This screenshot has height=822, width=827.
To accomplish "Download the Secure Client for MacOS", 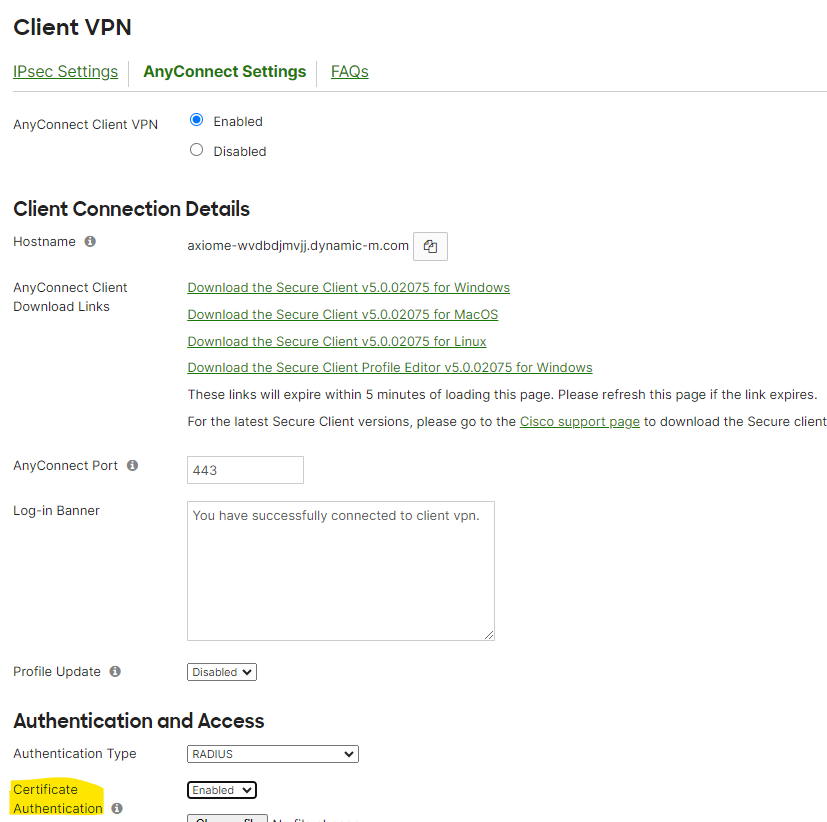I will (342, 315).
